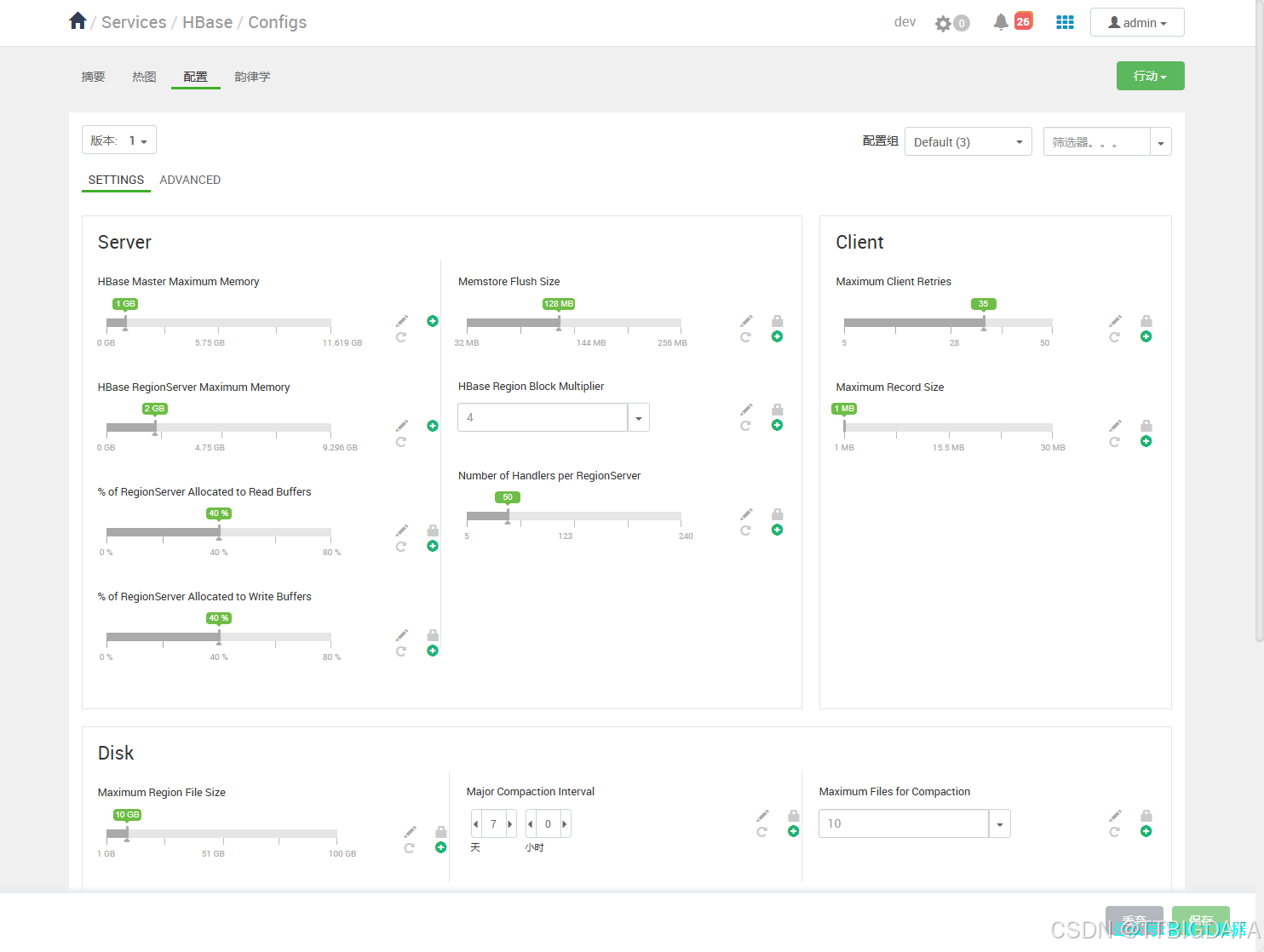
Task: Edit Number of Handlers per RegionServer
Action: 746,514
